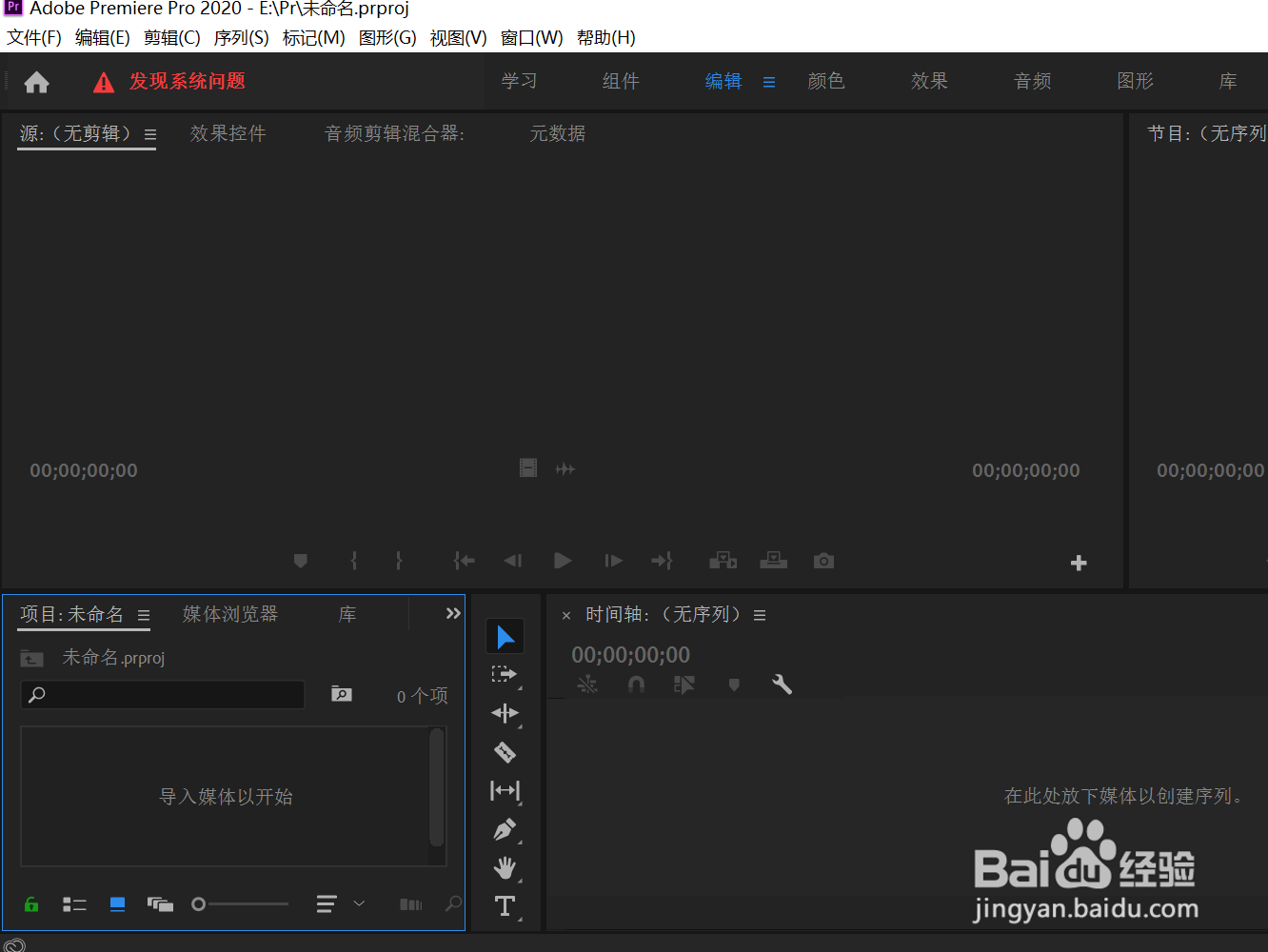Switch to 学习 workspace

point(520,82)
